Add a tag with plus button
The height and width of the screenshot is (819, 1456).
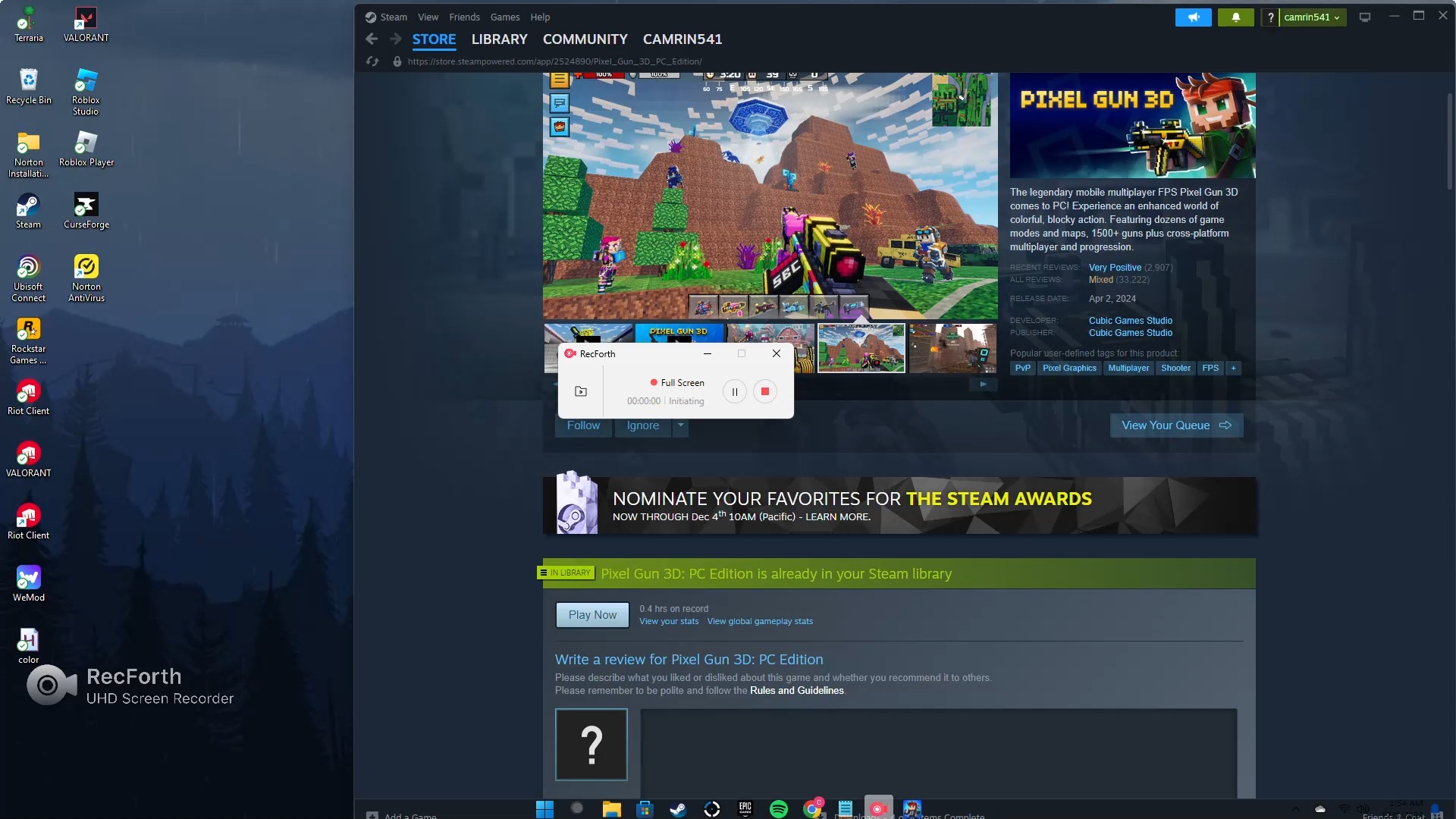1234,368
